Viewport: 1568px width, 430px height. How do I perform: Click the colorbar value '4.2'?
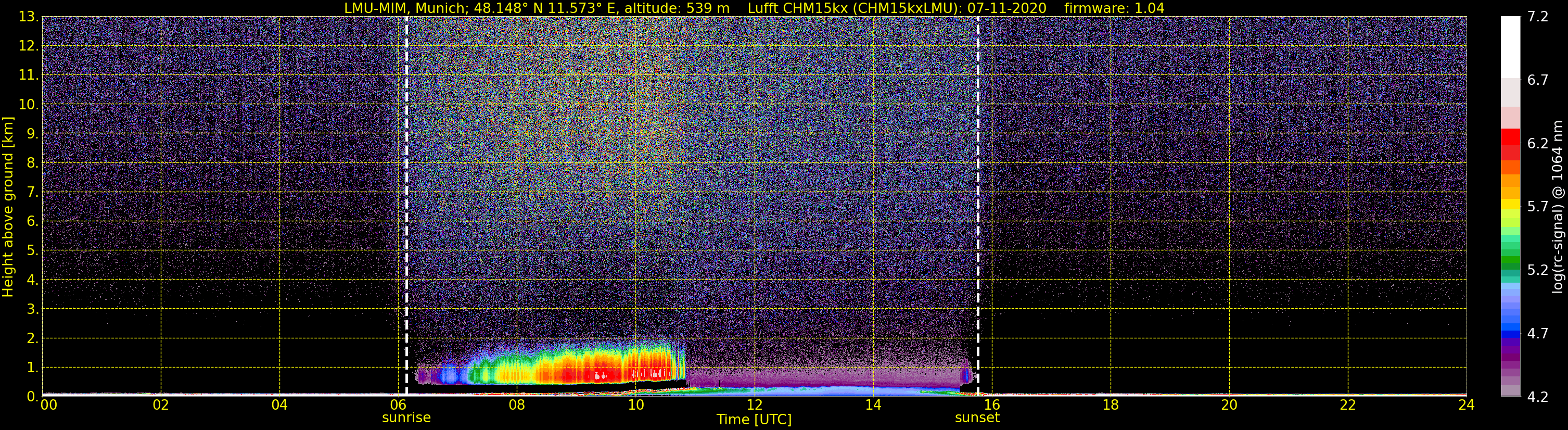[x=1538, y=397]
